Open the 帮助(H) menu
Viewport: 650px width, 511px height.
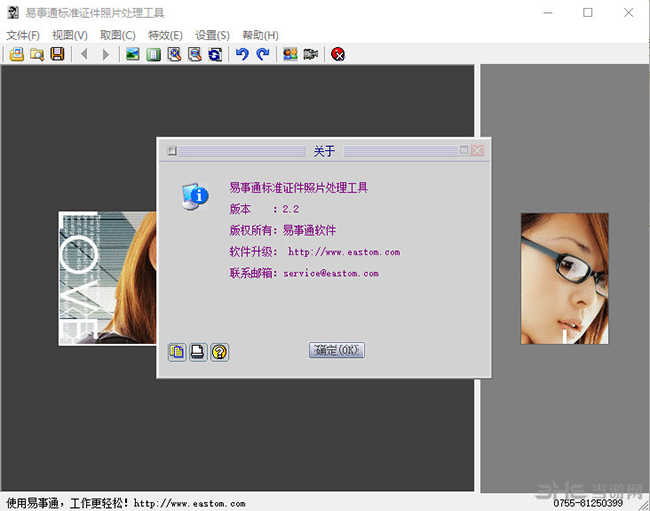(x=260, y=35)
